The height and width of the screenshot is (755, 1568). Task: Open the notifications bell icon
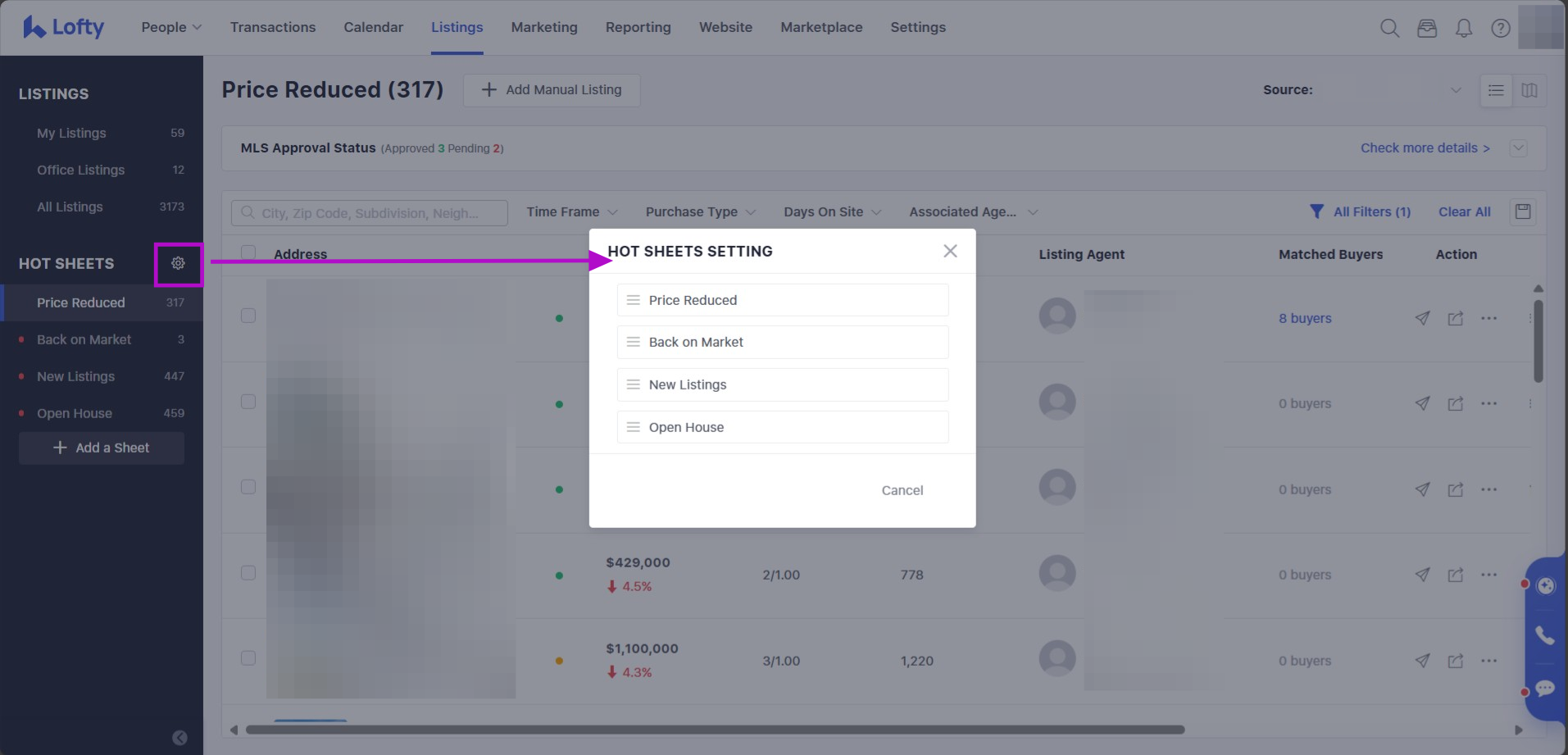click(x=1463, y=28)
